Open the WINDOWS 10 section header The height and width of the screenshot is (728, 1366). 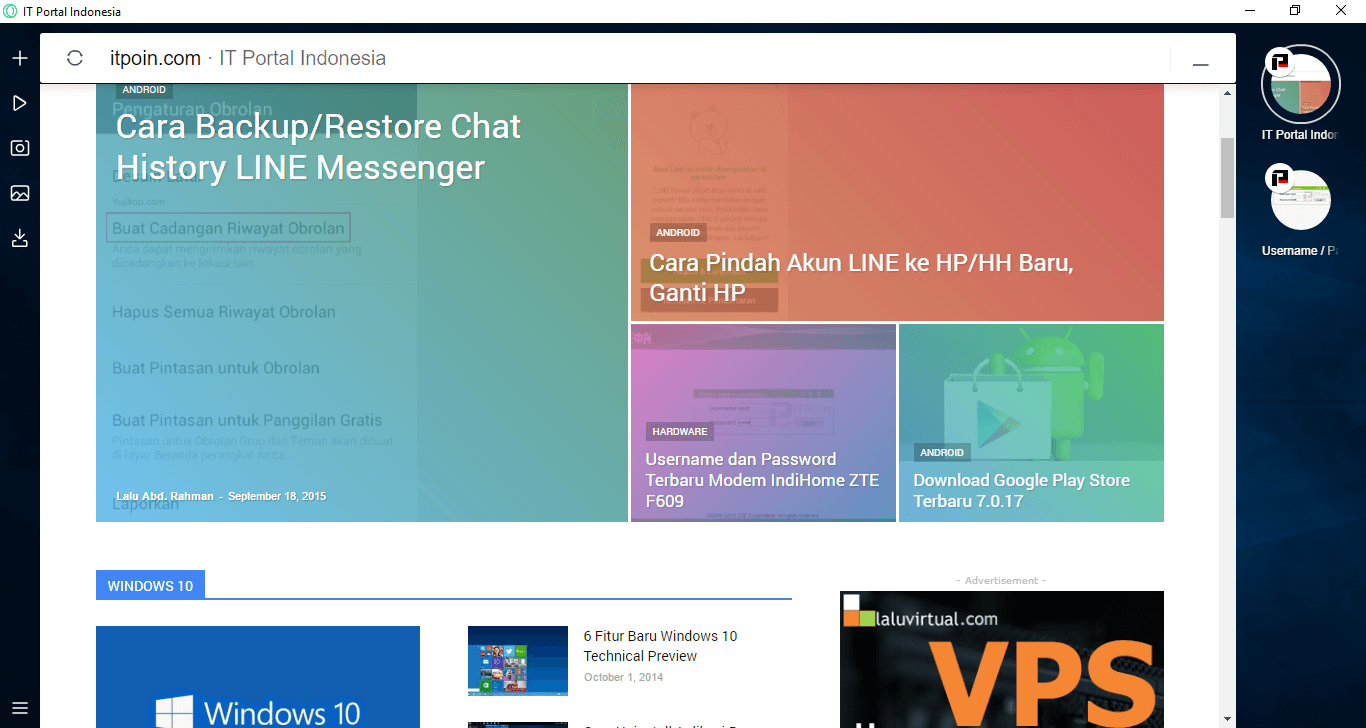point(150,586)
